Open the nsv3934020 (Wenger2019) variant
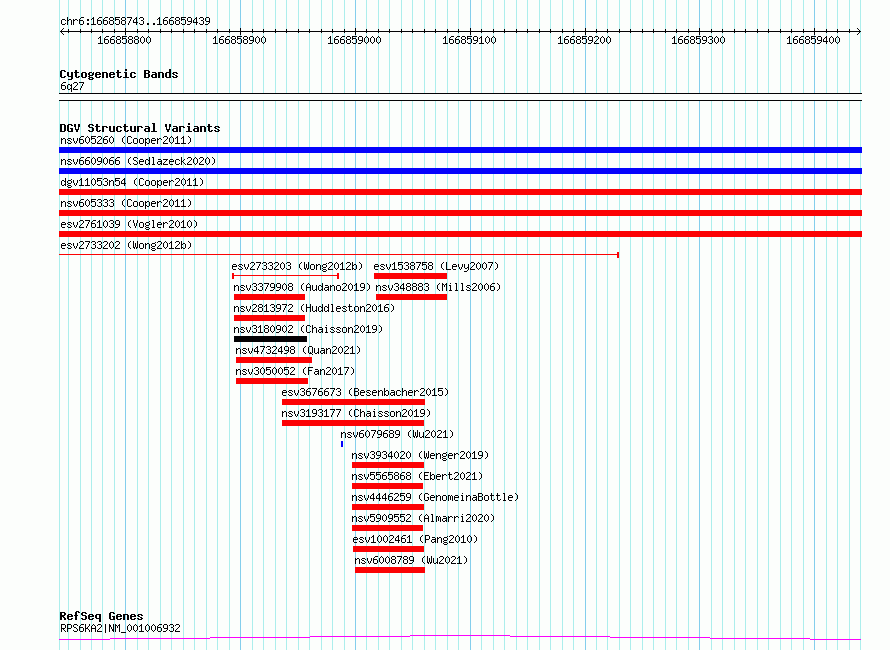Image resolution: width=890 pixels, height=650 pixels. (x=420, y=455)
